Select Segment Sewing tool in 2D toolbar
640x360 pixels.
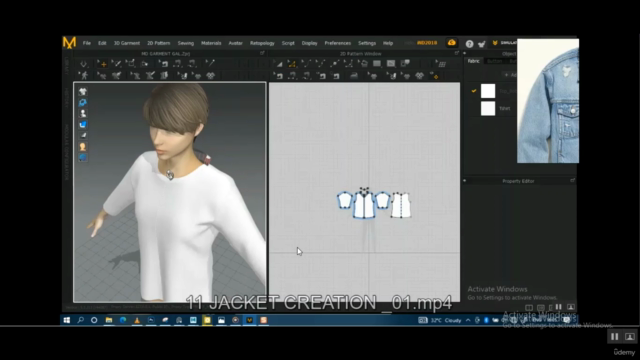[292, 76]
